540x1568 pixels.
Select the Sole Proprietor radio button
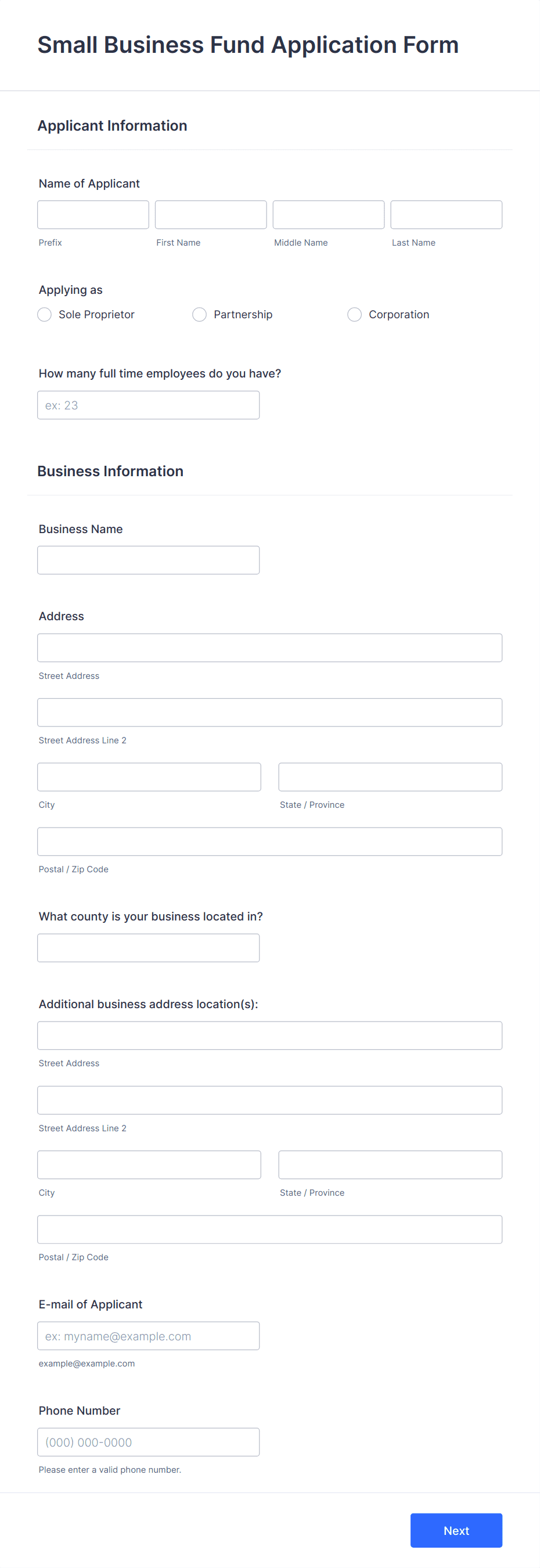44,315
